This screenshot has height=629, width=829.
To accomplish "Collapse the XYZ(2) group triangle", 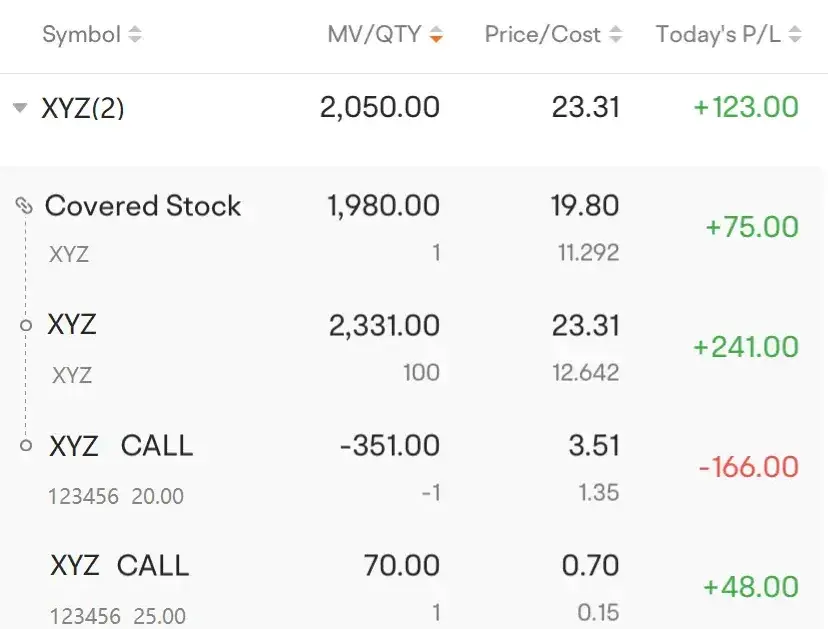I will pos(20,108).
